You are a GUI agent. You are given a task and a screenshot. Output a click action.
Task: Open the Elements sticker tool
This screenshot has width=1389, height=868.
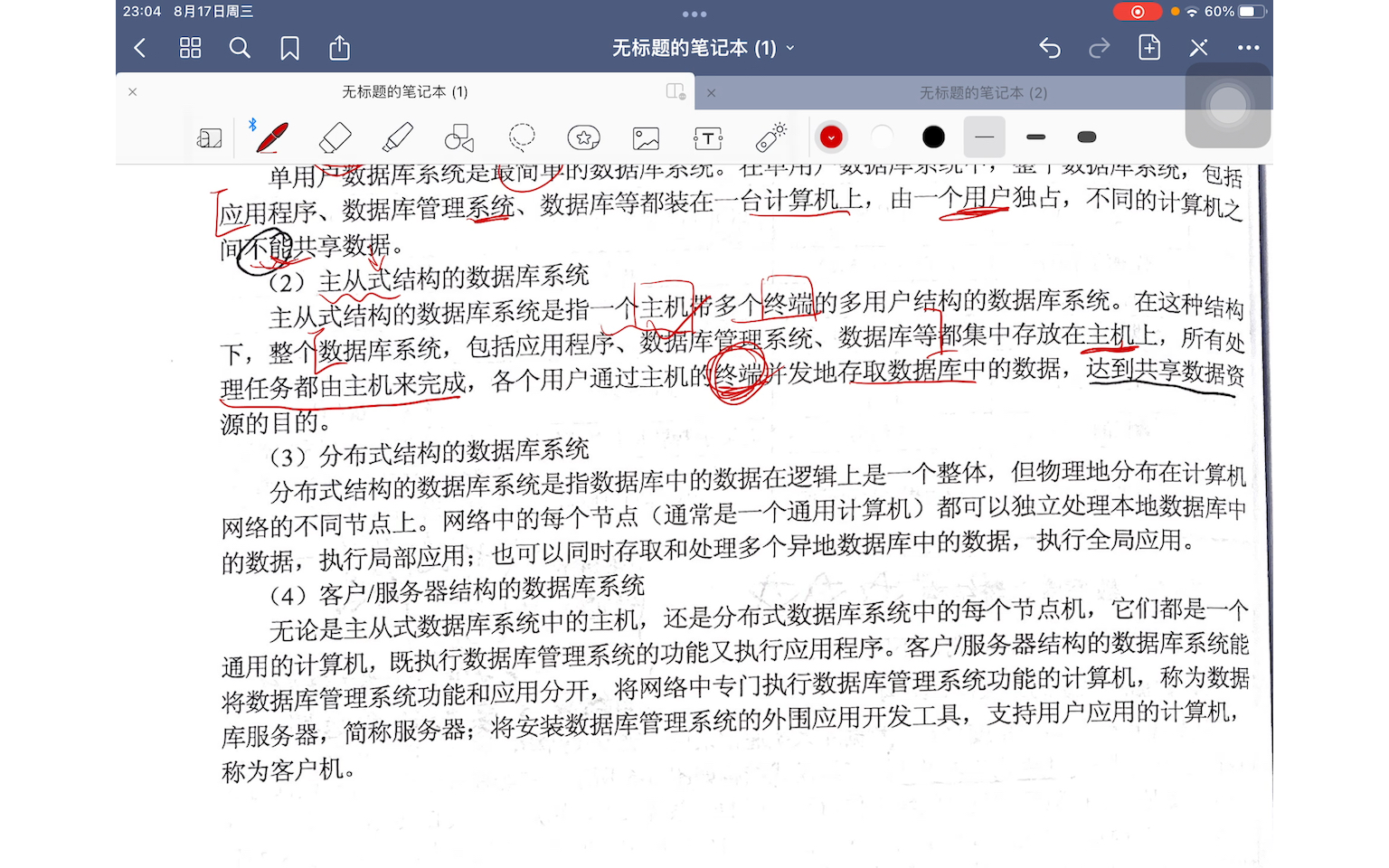584,137
